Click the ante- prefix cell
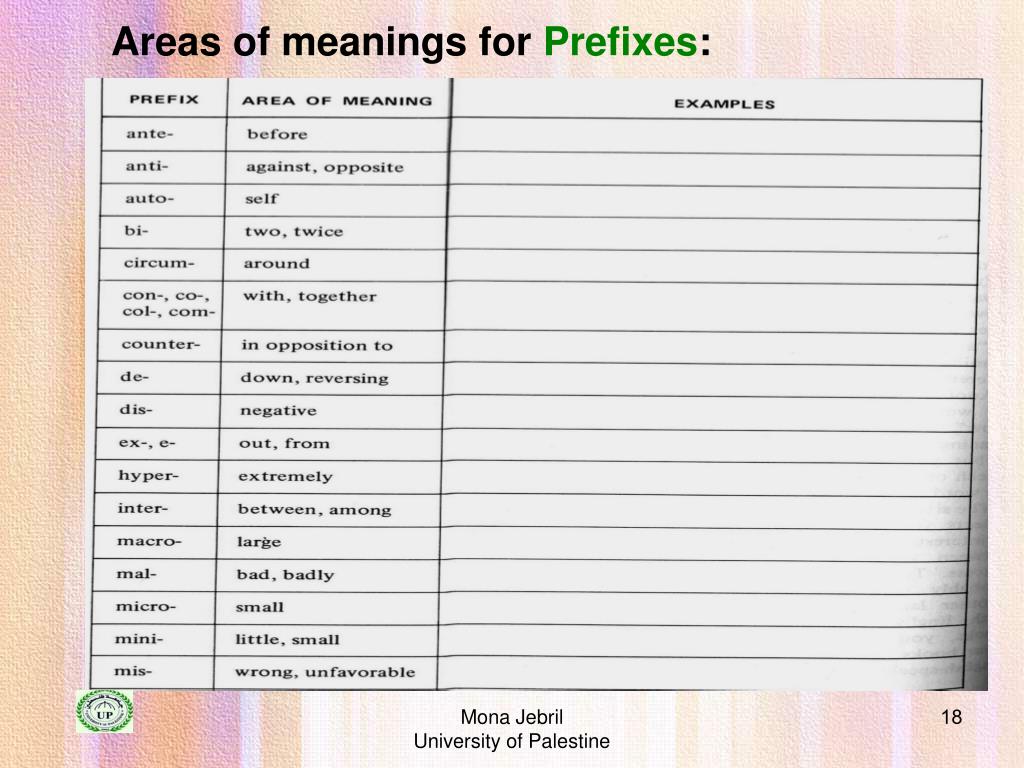This screenshot has width=1024, height=768. coord(163,134)
